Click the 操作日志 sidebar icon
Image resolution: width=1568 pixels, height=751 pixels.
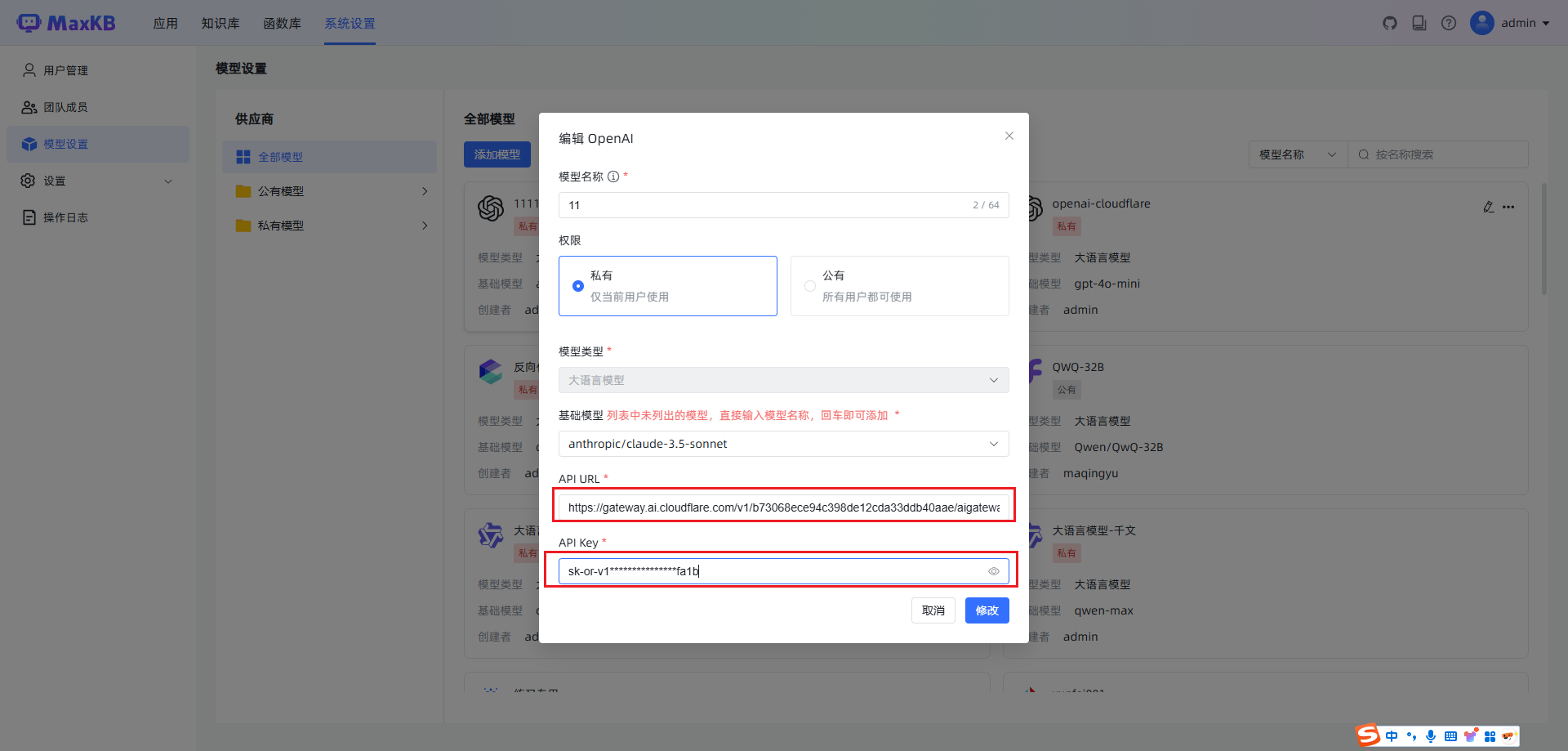point(28,217)
